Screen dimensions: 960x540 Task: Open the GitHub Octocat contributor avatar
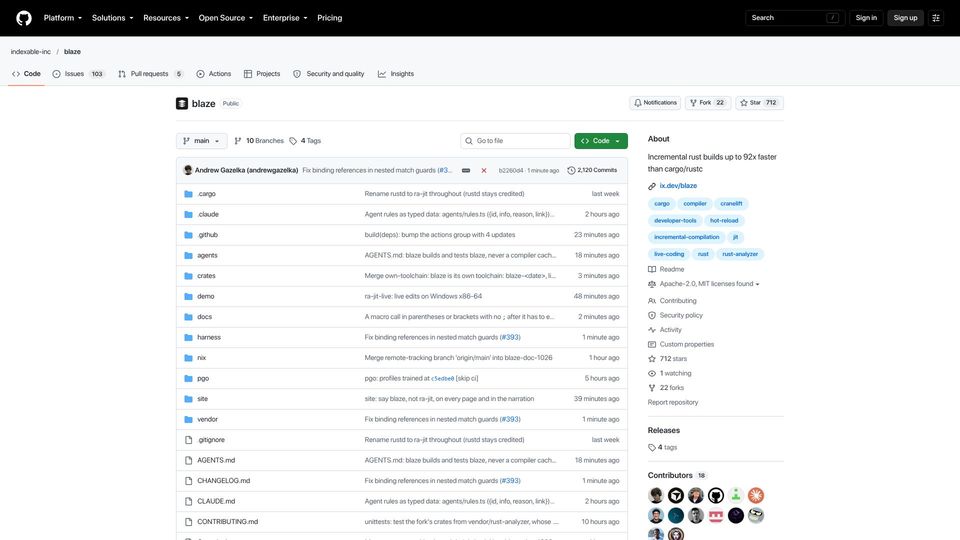[716, 495]
